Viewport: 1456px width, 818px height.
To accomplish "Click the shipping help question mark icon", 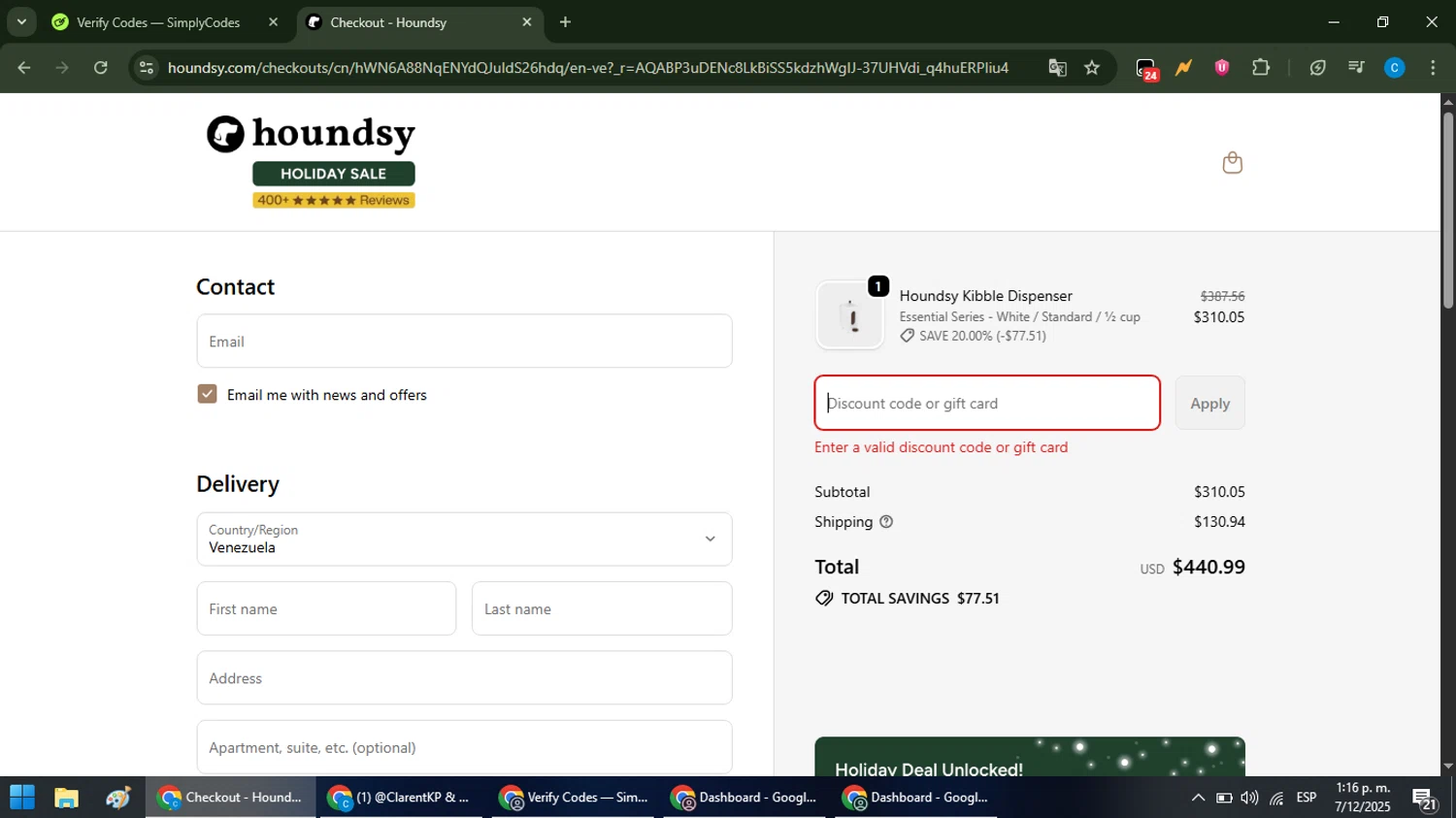I will click(x=885, y=522).
